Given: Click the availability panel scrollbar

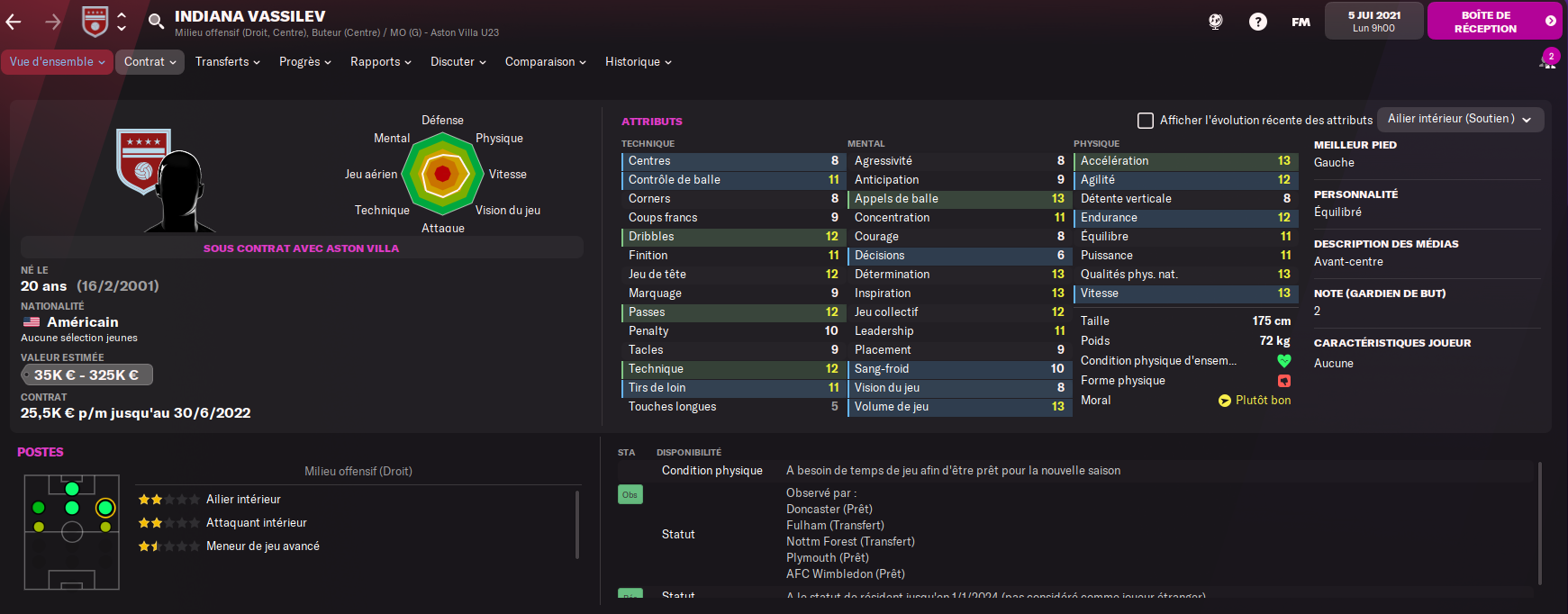Looking at the screenshot, I should (x=1540, y=522).
